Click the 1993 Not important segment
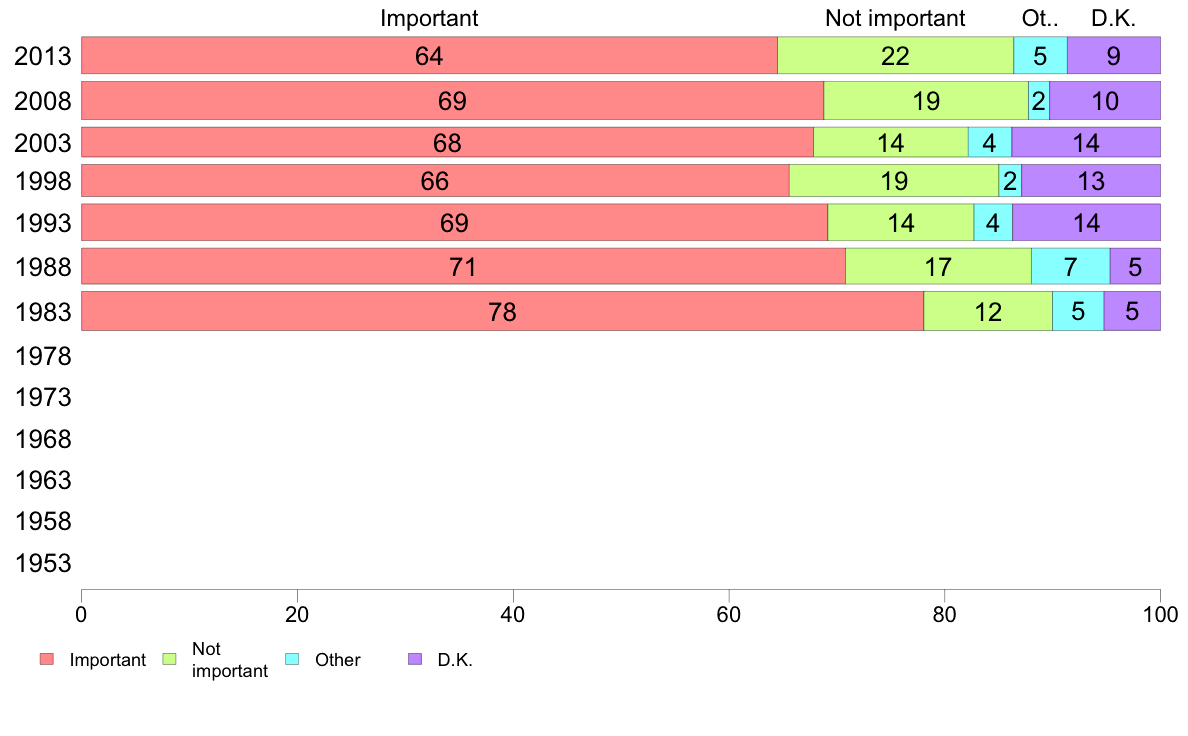The width and height of the screenshot is (1188, 736). [900, 222]
